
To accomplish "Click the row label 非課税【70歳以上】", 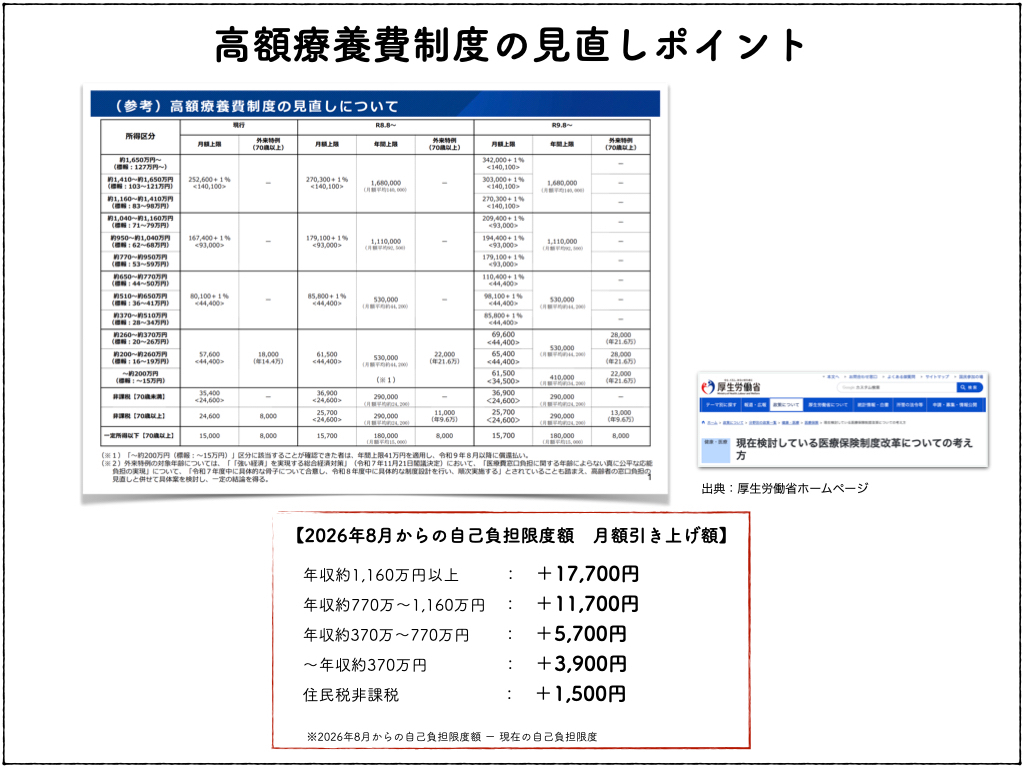I will pos(139,416).
